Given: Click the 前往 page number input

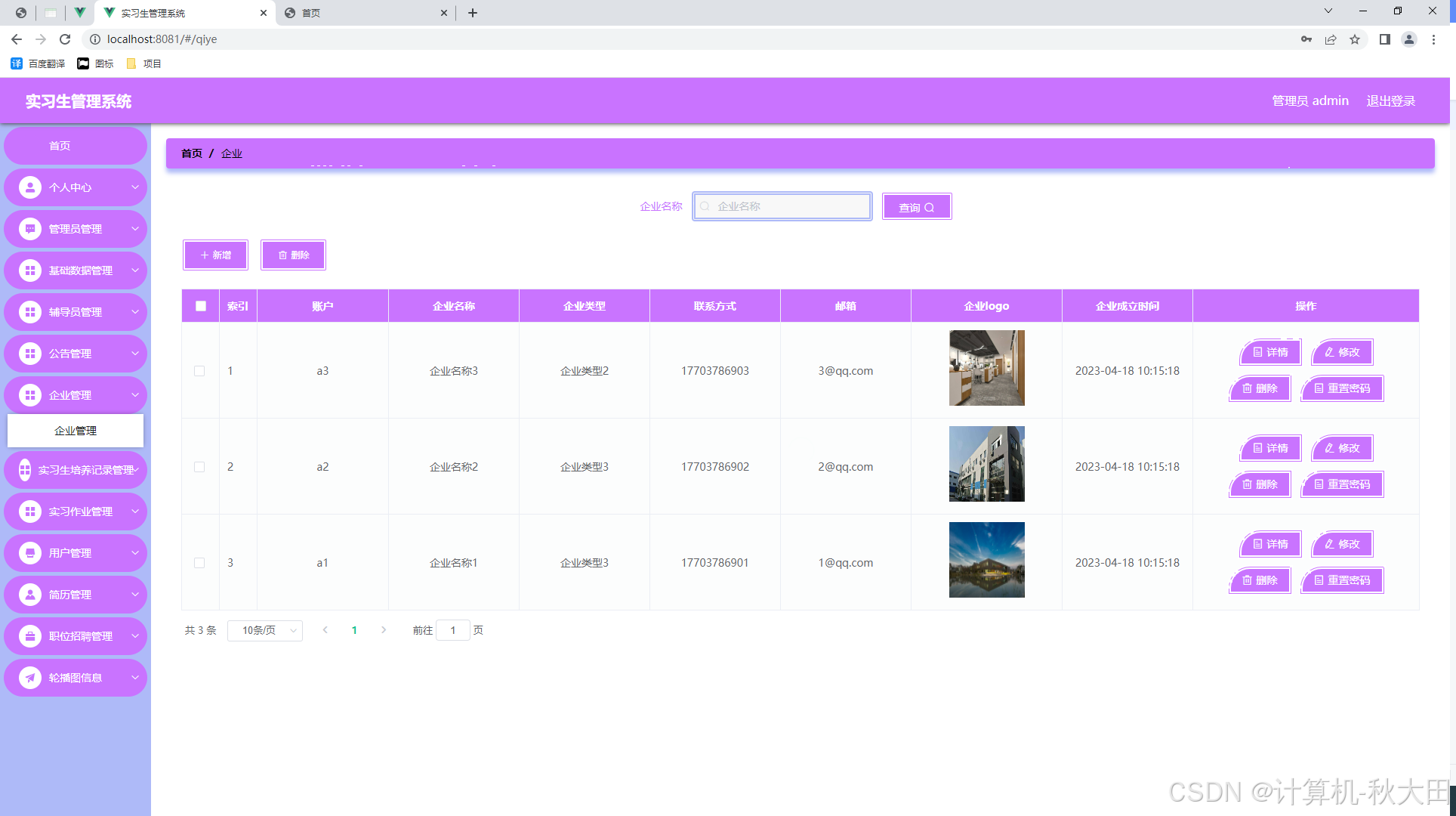Looking at the screenshot, I should (x=453, y=630).
